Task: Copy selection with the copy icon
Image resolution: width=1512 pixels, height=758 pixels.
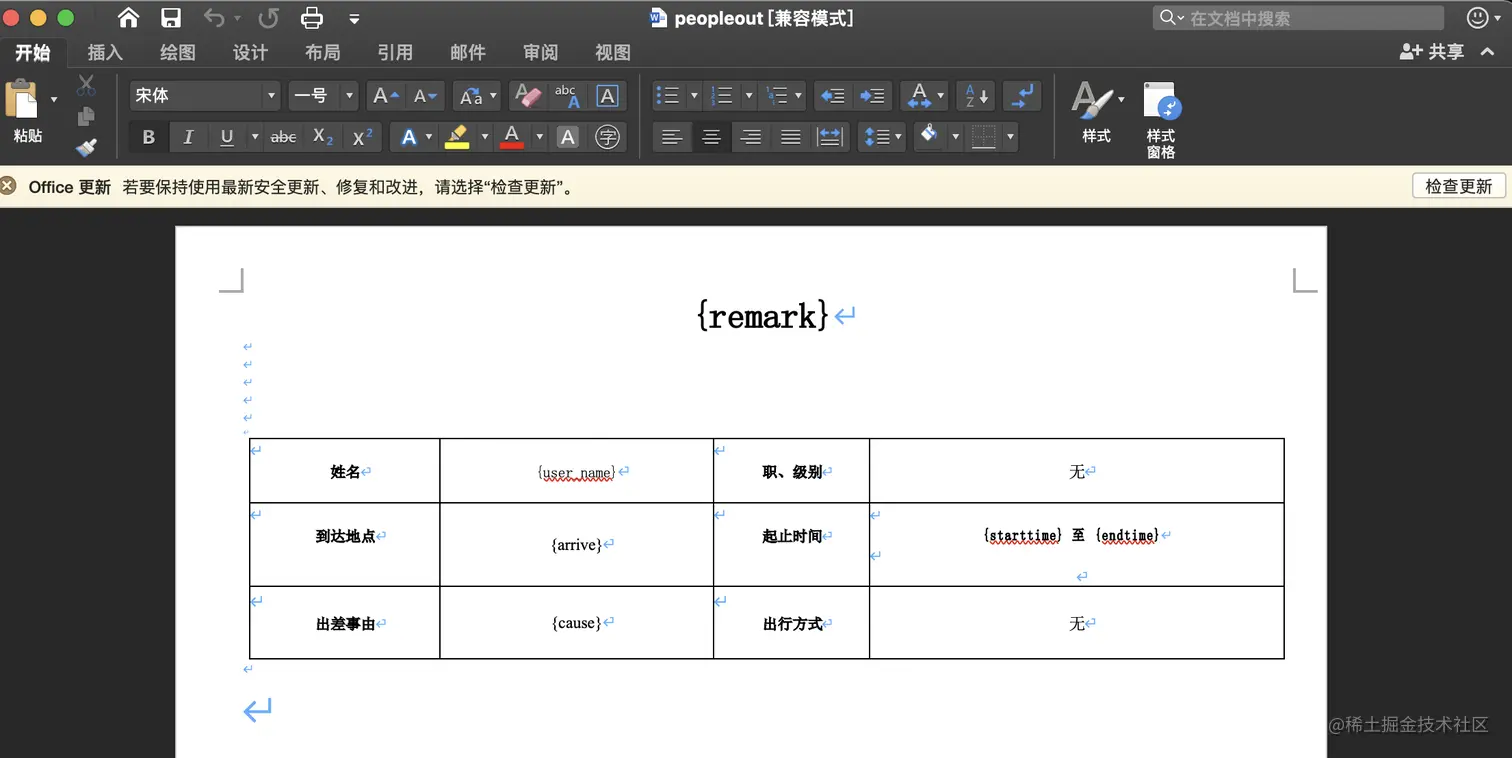Action: tap(86, 117)
